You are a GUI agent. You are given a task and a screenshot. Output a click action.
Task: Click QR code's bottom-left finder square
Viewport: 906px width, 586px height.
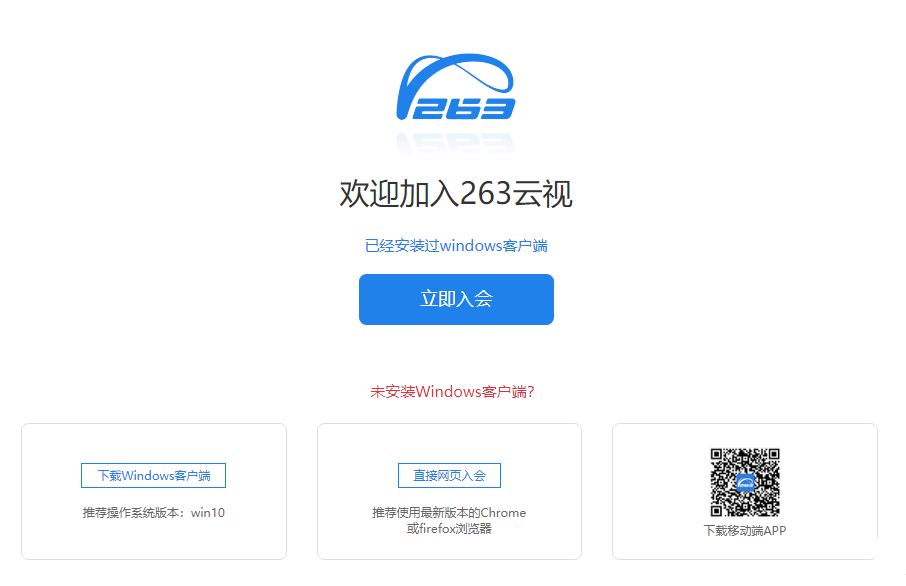pos(716,511)
